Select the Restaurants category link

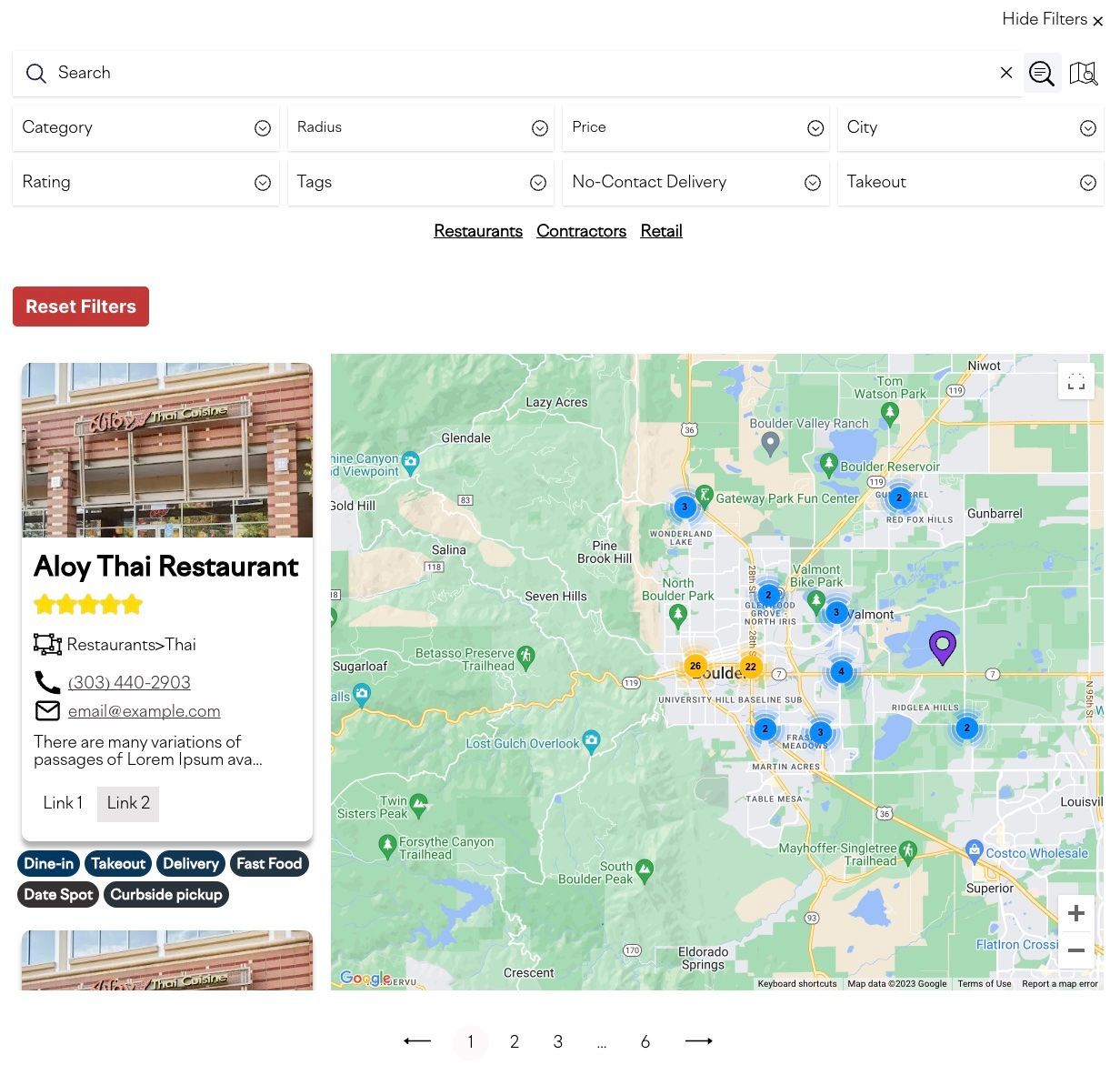tap(478, 231)
